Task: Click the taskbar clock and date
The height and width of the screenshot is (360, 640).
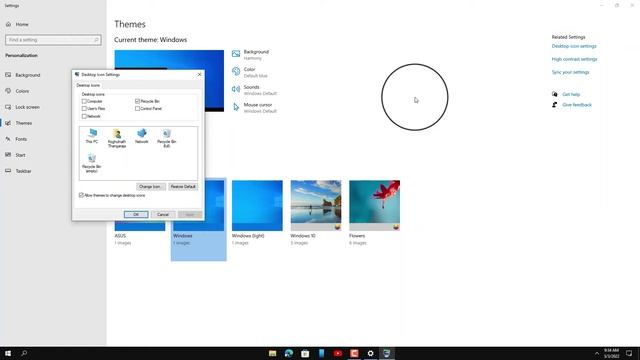Action: point(611,353)
